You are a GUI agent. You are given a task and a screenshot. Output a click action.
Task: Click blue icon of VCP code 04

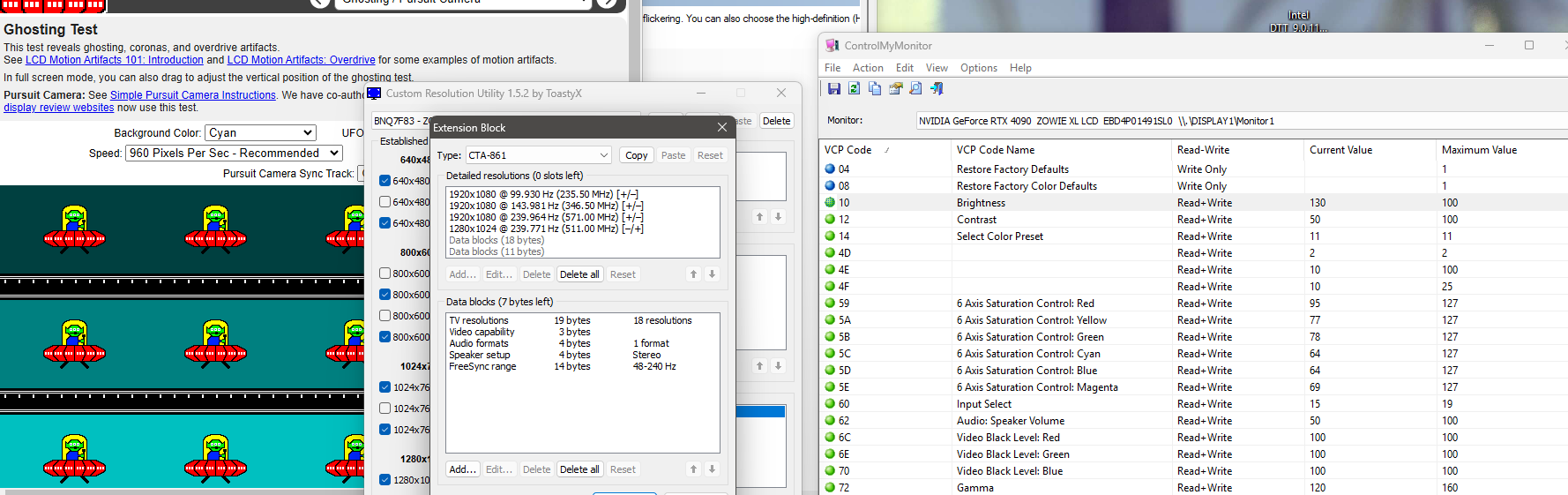[830, 169]
